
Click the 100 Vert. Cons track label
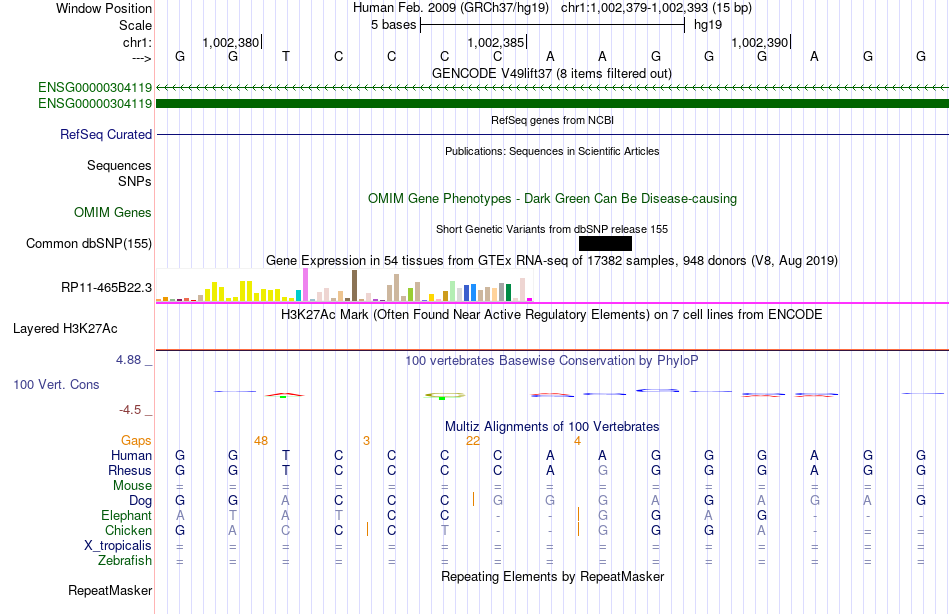click(56, 384)
